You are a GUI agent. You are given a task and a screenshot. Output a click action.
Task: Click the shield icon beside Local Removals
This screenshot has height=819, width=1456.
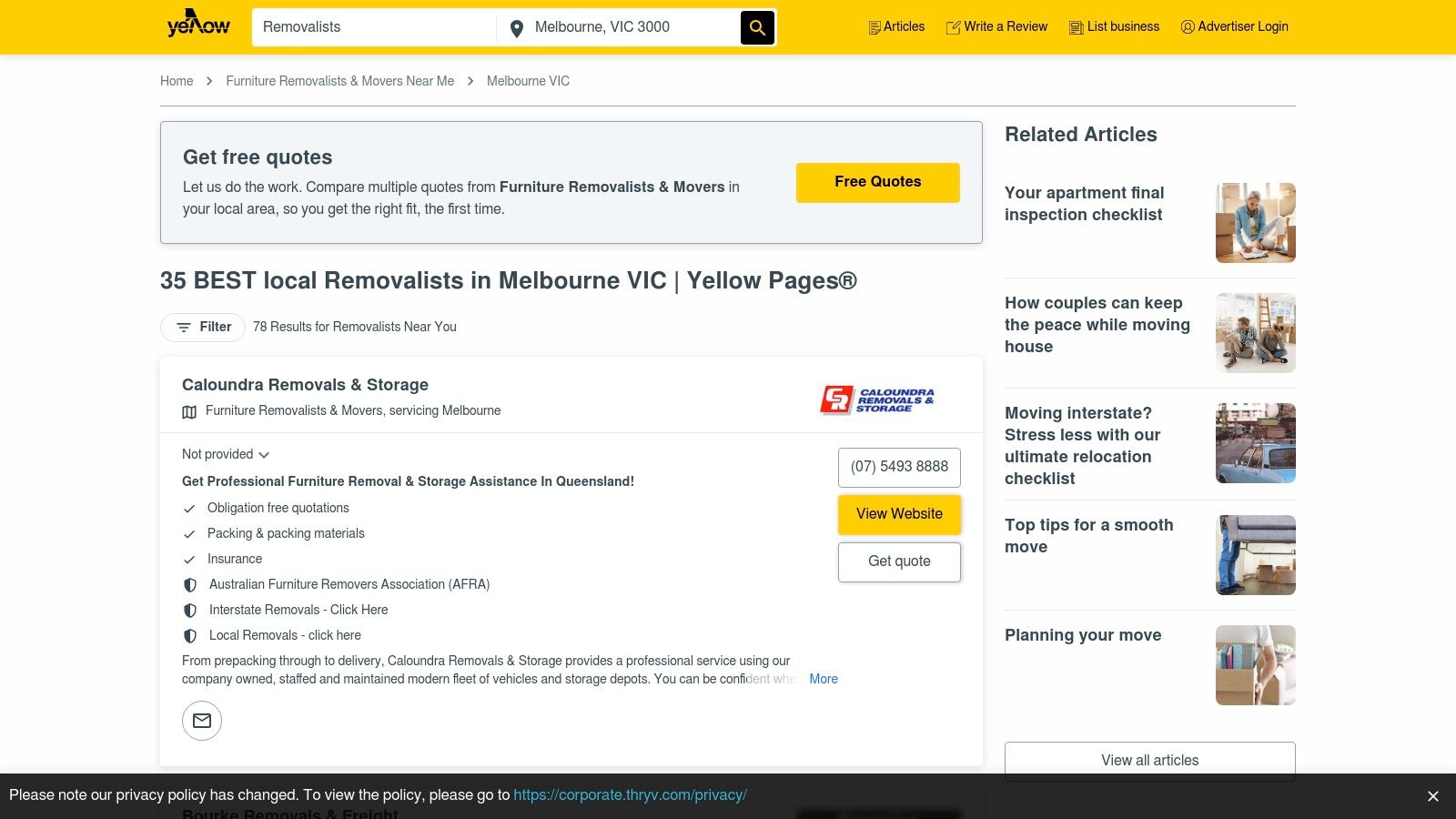190,636
